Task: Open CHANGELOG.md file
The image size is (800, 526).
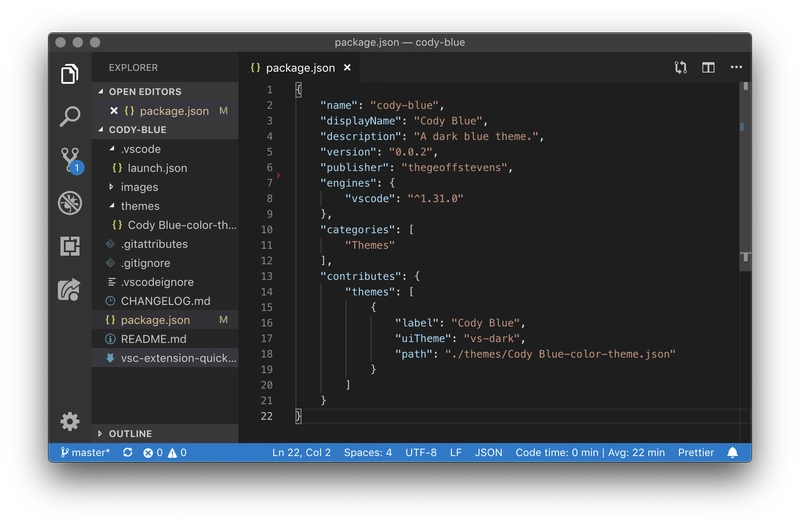Action: (x=165, y=301)
